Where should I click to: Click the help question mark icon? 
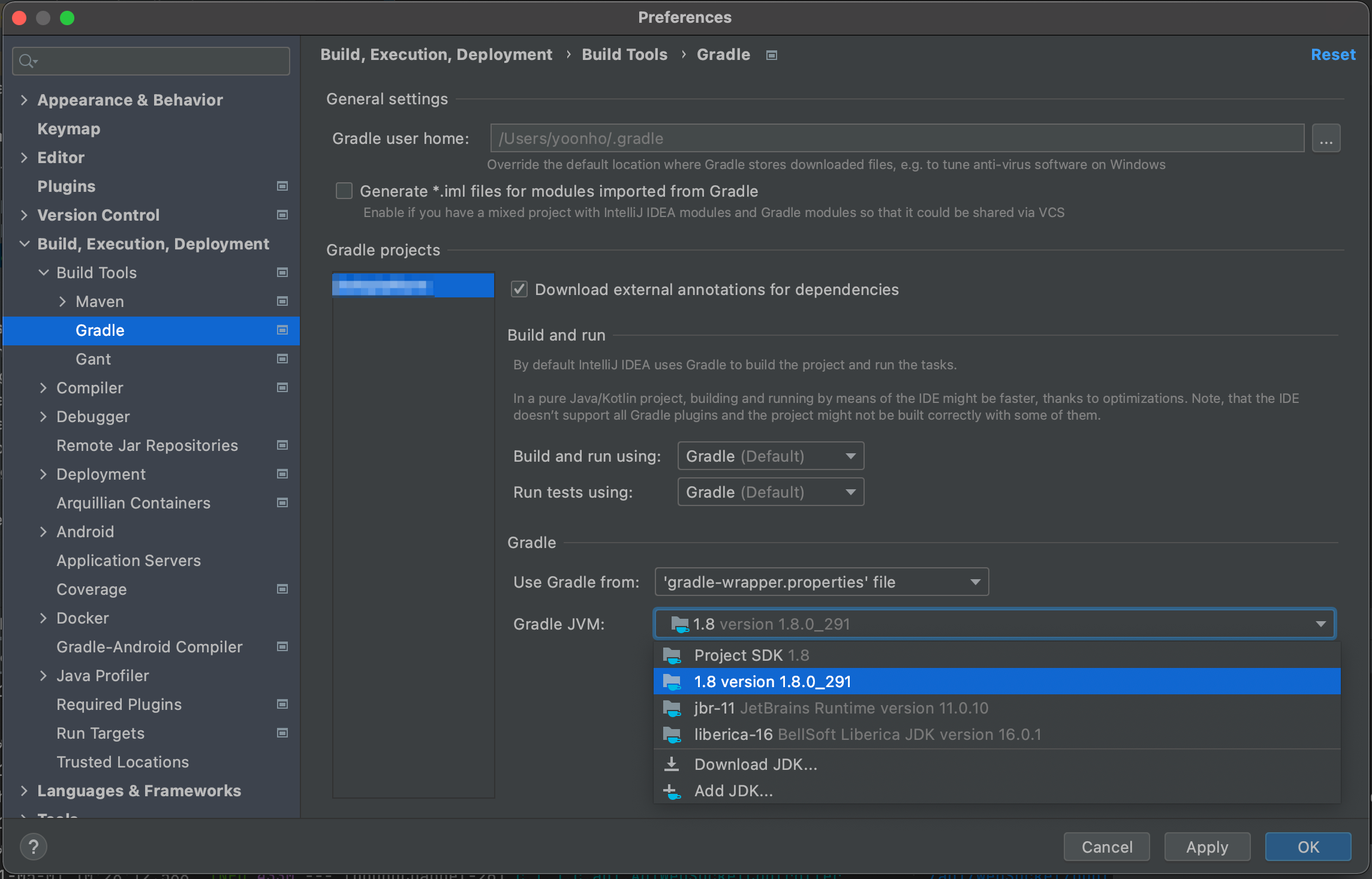click(x=34, y=847)
